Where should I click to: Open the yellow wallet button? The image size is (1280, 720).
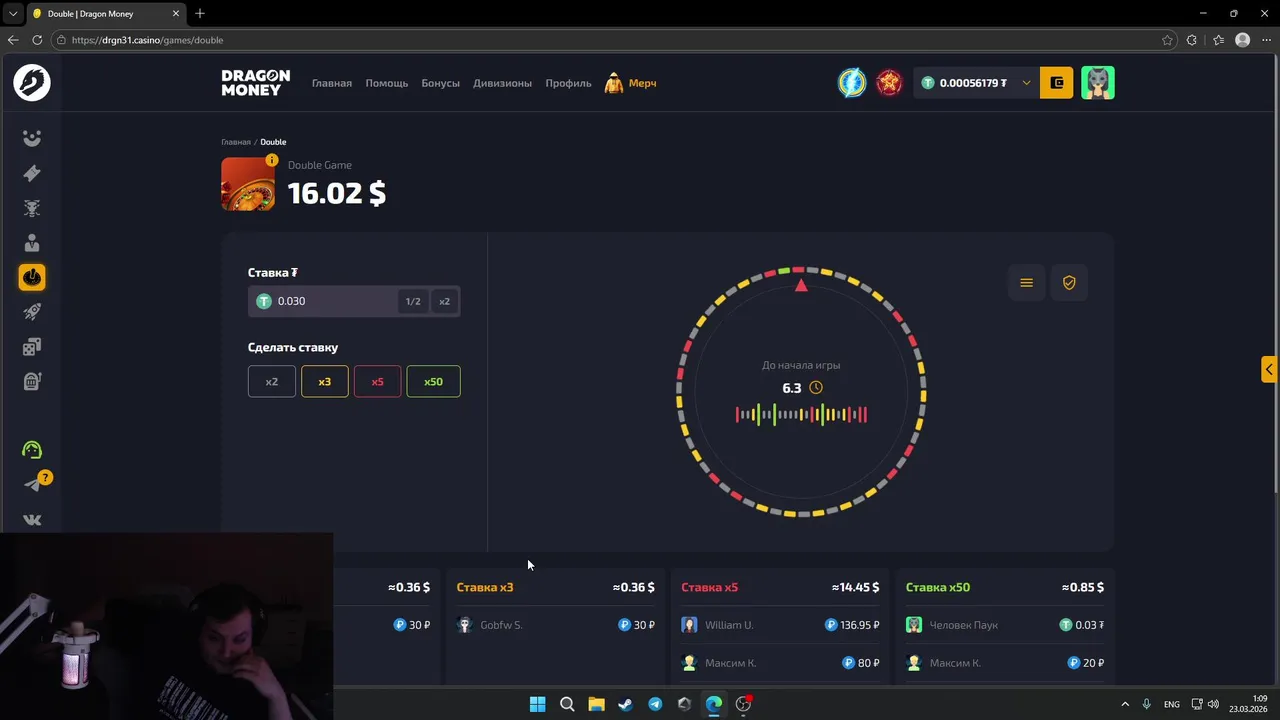coord(1057,83)
